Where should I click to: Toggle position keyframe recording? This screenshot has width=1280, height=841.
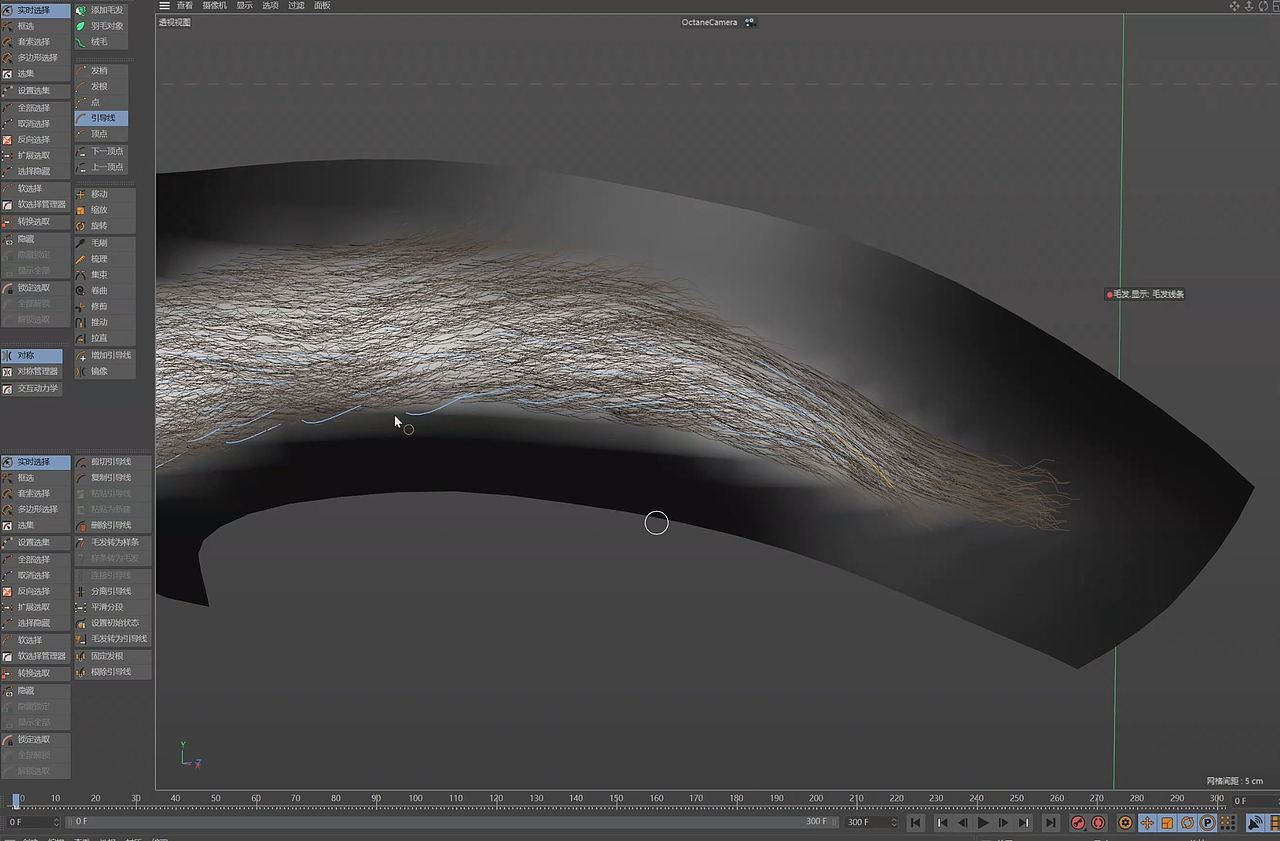pos(1147,823)
